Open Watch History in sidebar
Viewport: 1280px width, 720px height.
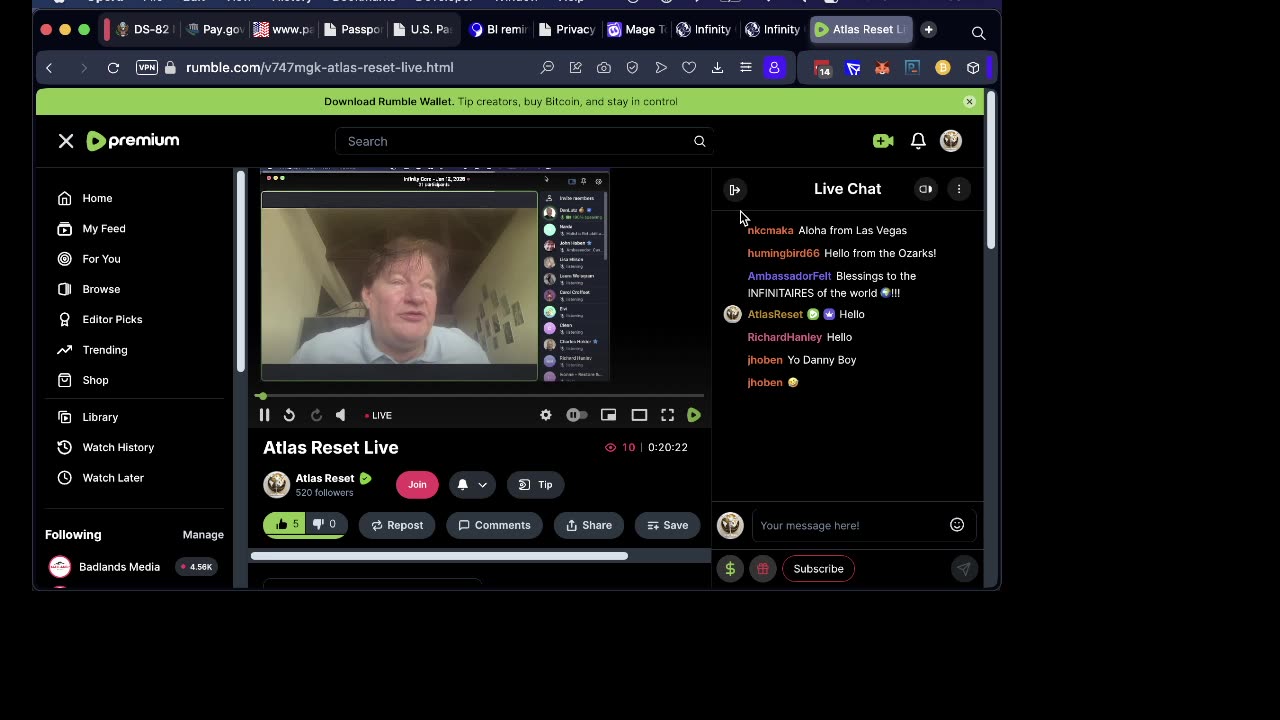tap(118, 447)
